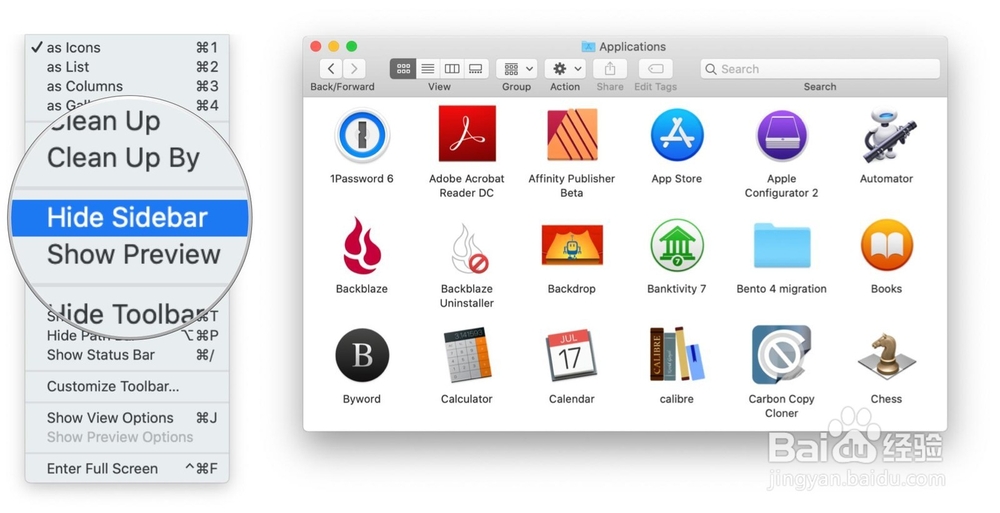The image size is (1000, 513).
Task: Select the calibre books icon
Action: coord(677,354)
